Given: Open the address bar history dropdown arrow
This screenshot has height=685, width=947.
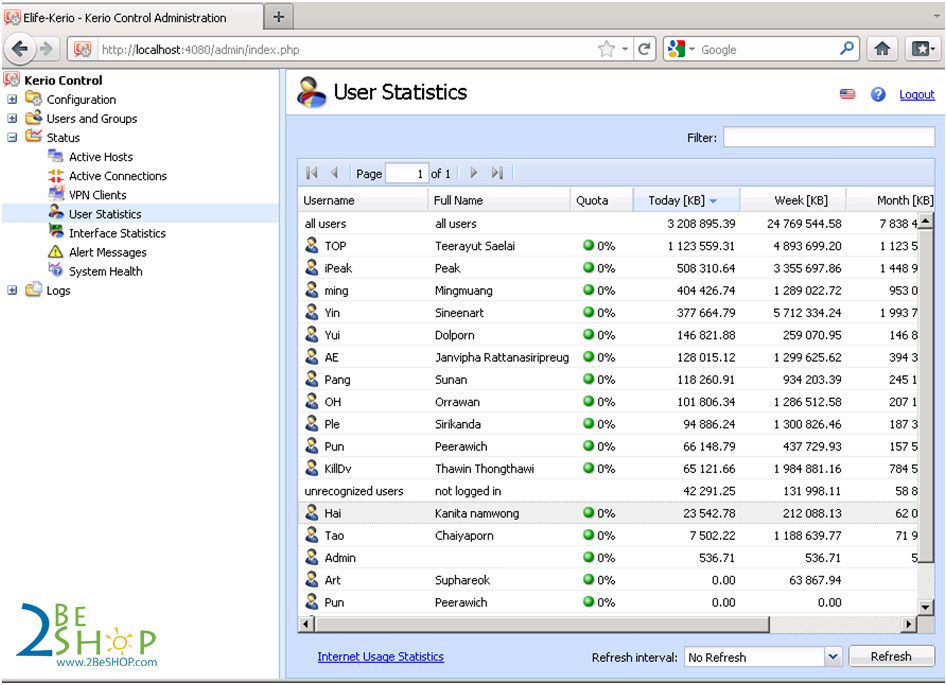Looking at the screenshot, I should (624, 49).
